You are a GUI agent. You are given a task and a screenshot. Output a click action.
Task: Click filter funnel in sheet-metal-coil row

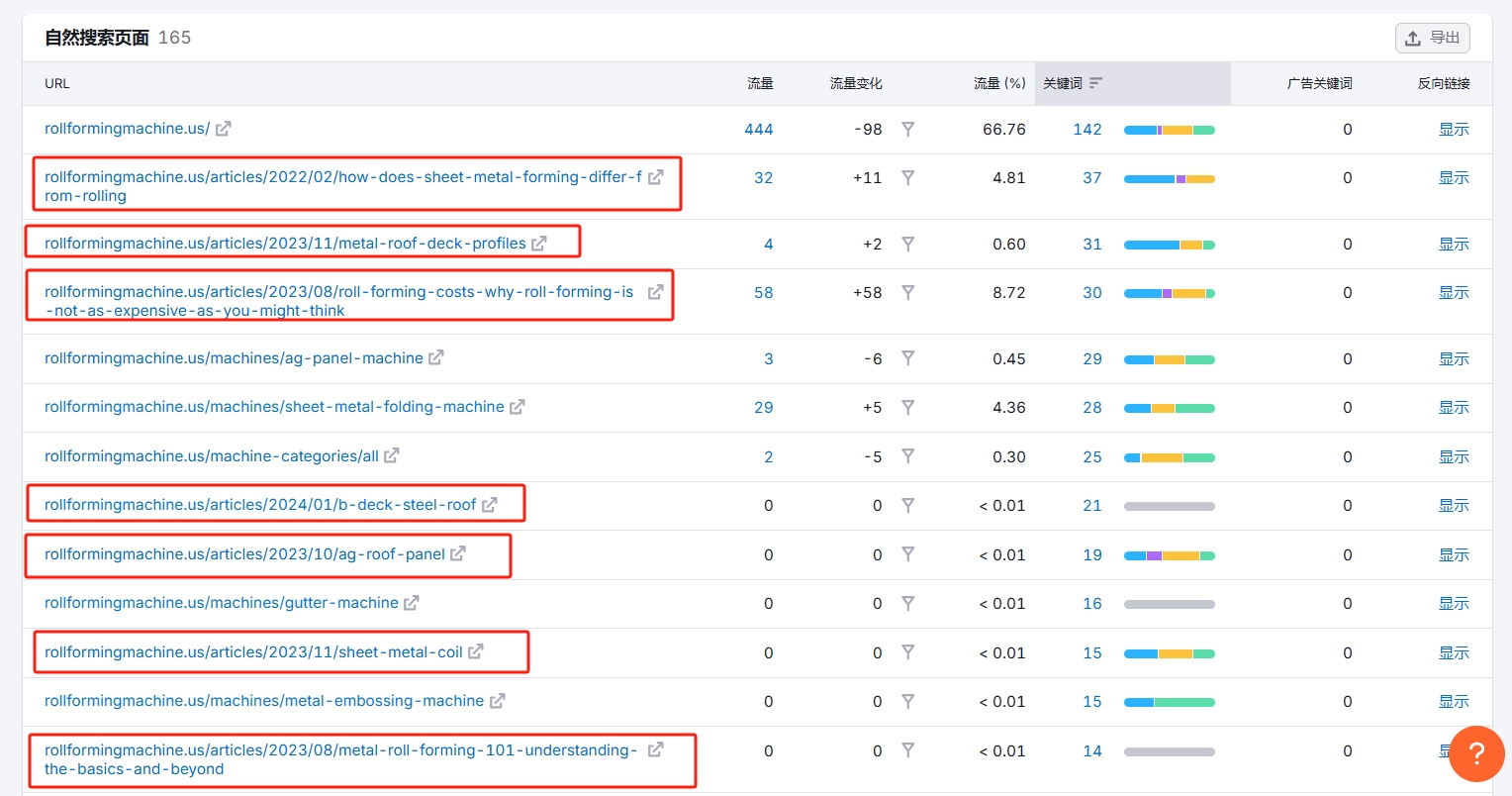[908, 652]
